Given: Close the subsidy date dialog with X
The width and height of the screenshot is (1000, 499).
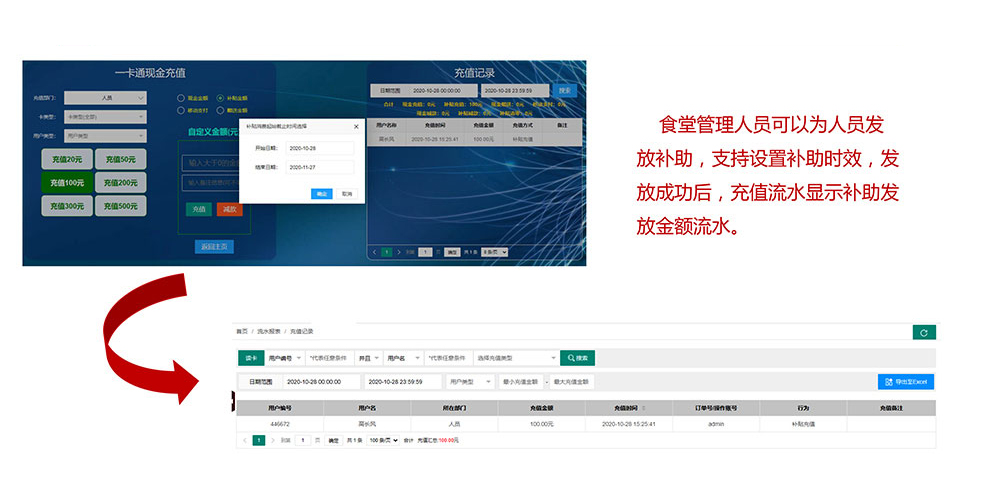Looking at the screenshot, I should 356,127.
